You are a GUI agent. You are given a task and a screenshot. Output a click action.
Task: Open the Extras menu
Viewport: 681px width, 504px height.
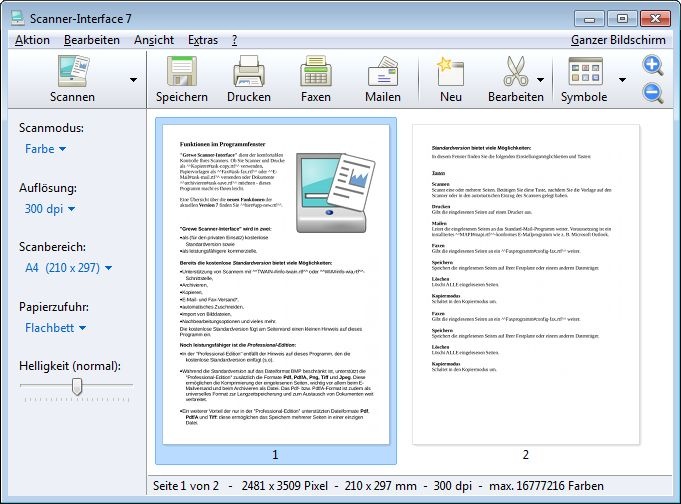pyautogui.click(x=203, y=40)
